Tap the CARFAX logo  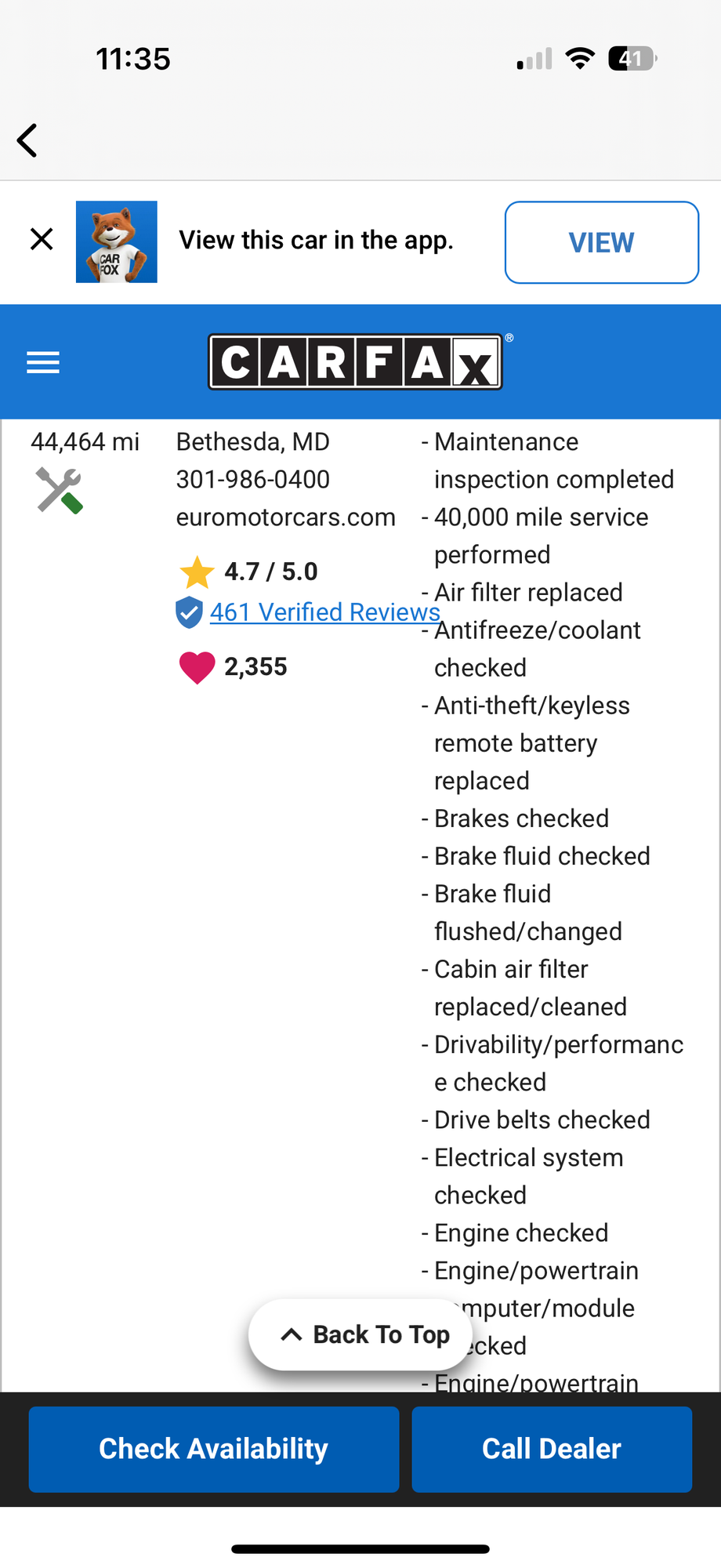[355, 361]
